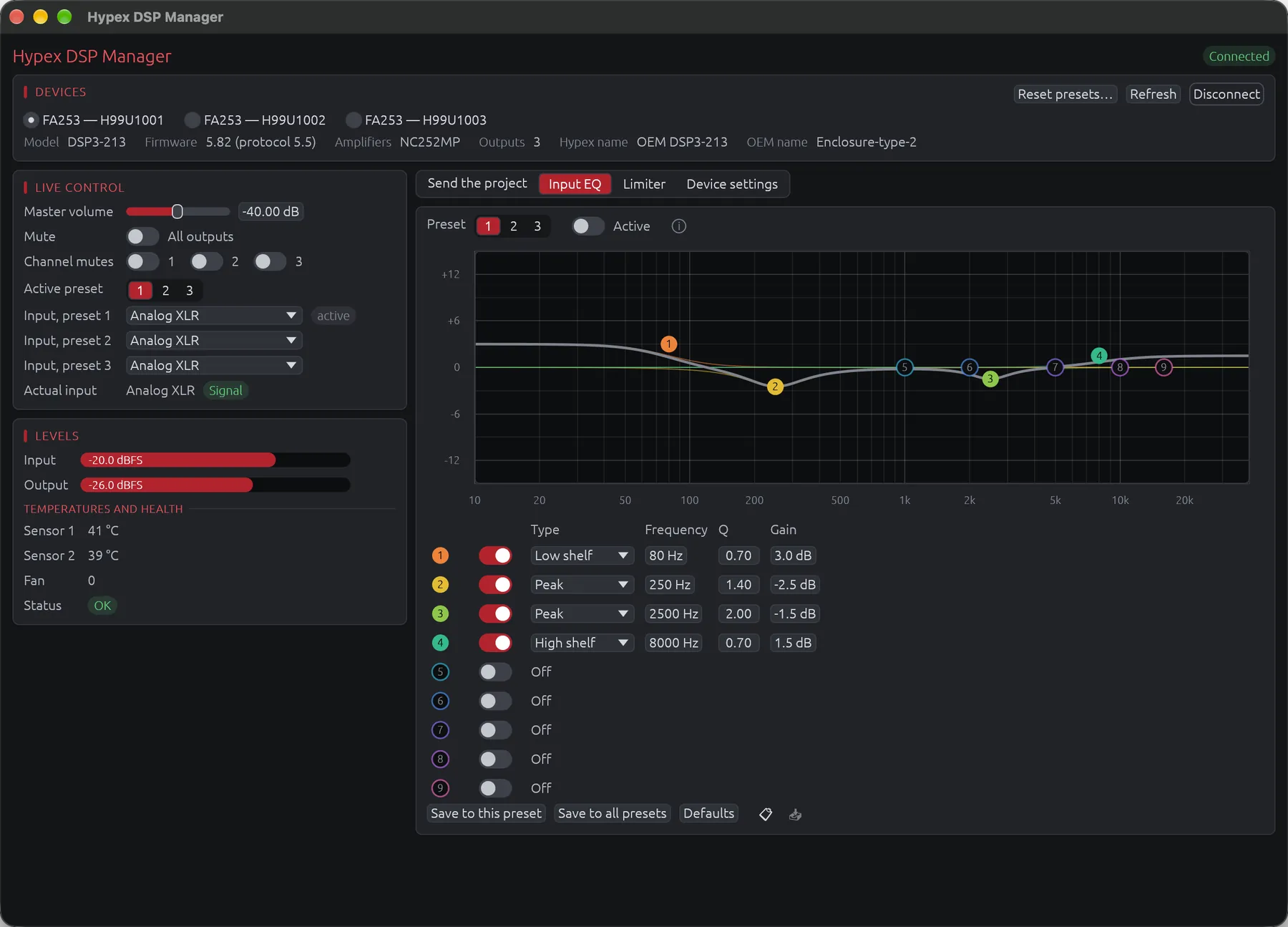
Task: Select device FA253 — H99U1003
Action: 416,120
